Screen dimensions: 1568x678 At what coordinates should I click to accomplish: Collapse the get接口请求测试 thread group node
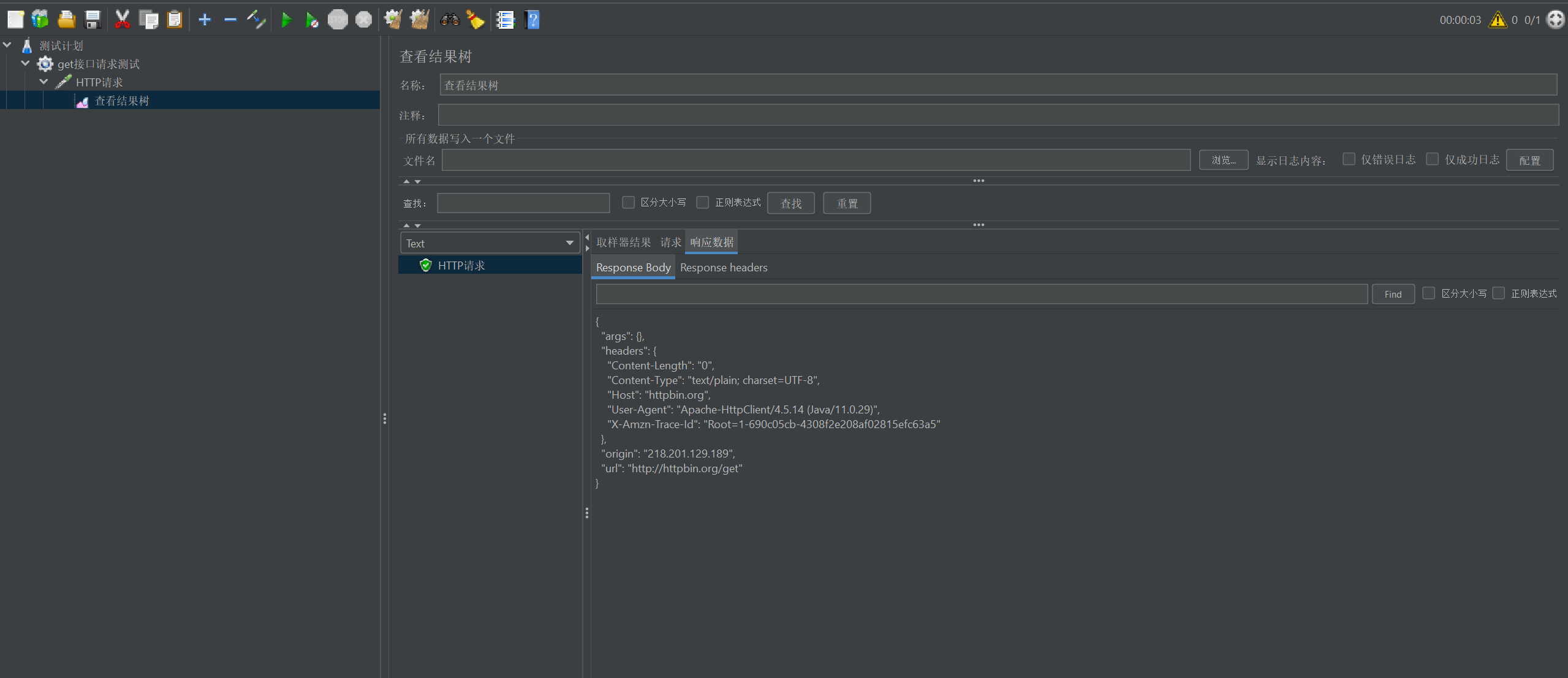[26, 64]
